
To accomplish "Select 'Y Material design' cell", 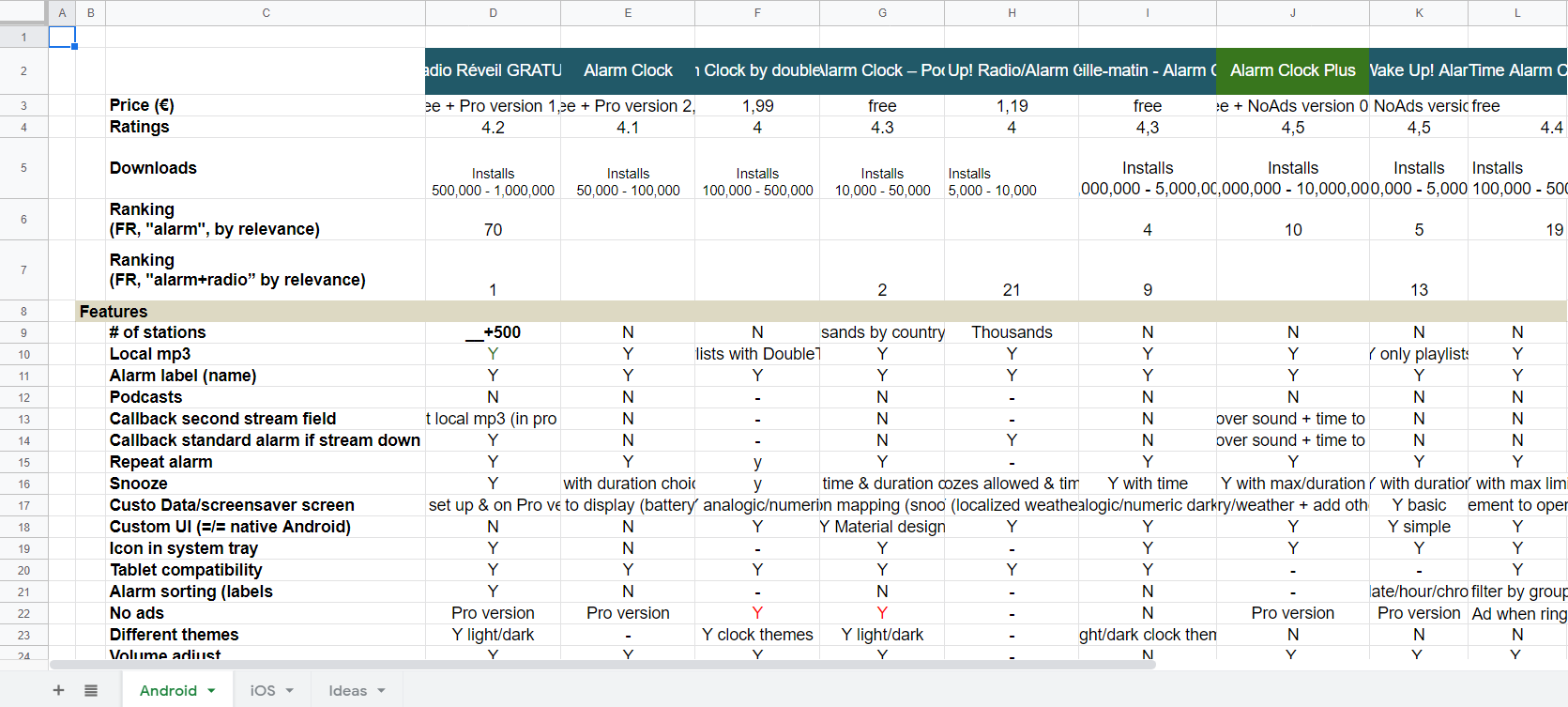I will pyautogui.click(x=882, y=527).
